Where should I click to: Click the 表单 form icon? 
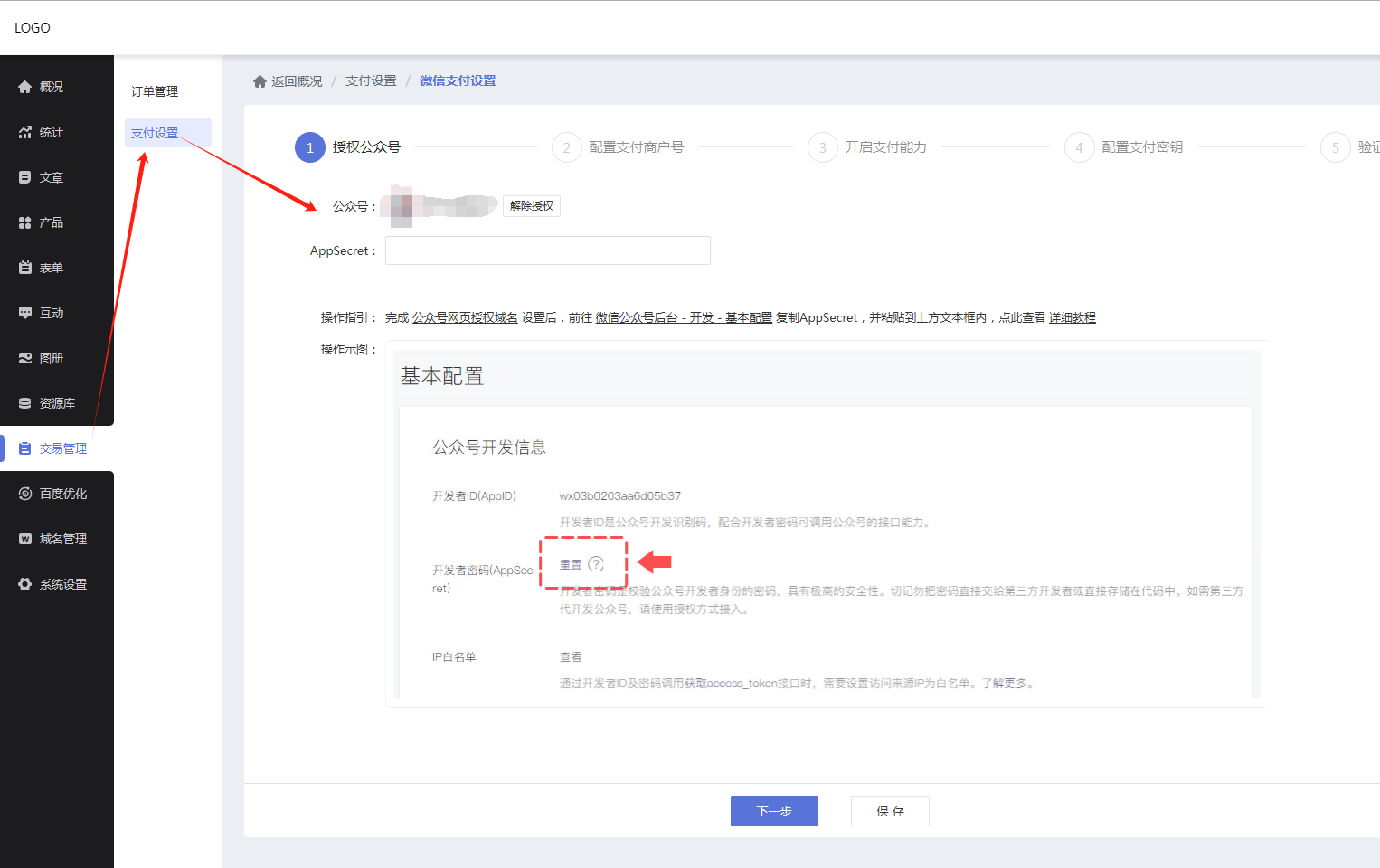click(25, 268)
